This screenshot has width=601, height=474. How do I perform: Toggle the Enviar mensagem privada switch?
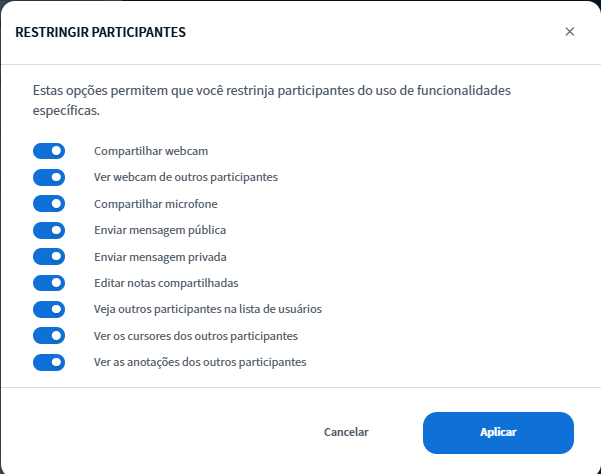pos(49,256)
